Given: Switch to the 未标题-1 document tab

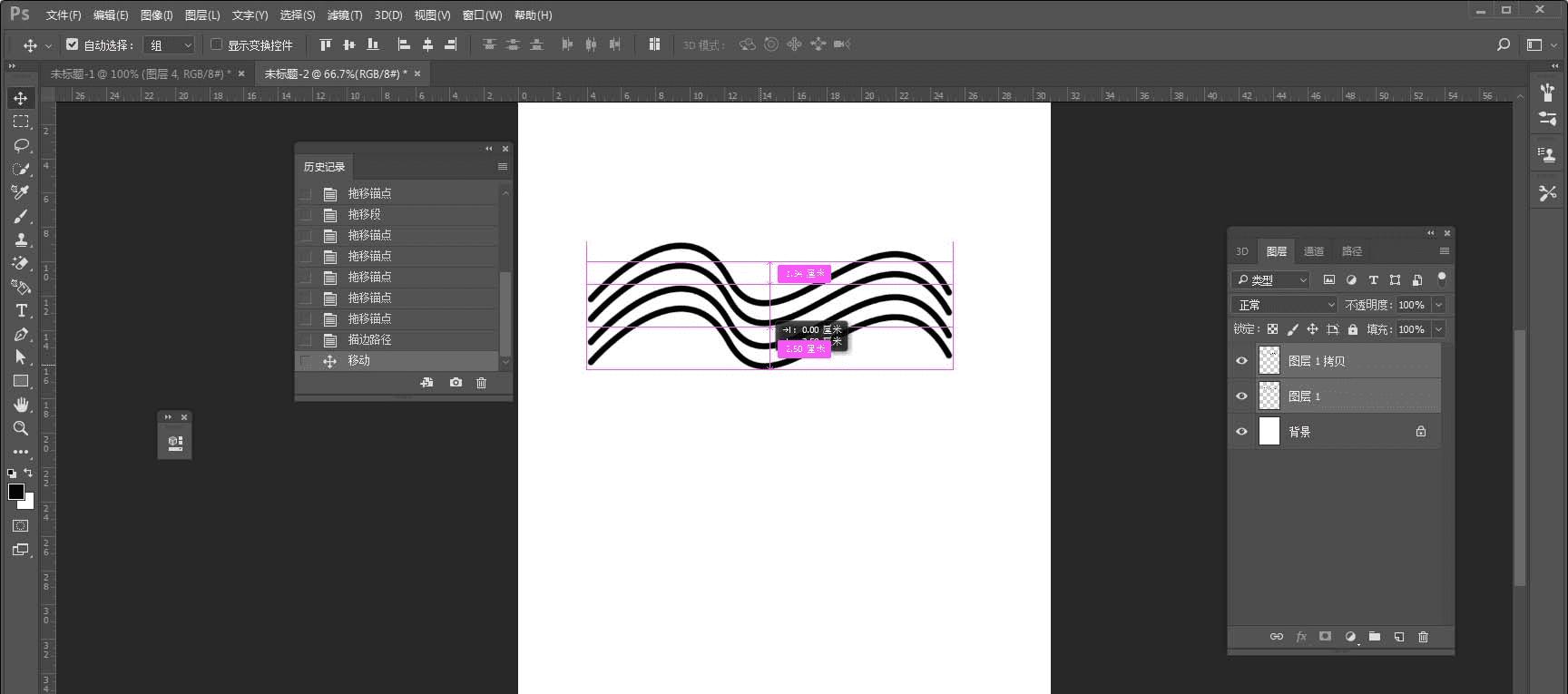Looking at the screenshot, I should point(141,73).
